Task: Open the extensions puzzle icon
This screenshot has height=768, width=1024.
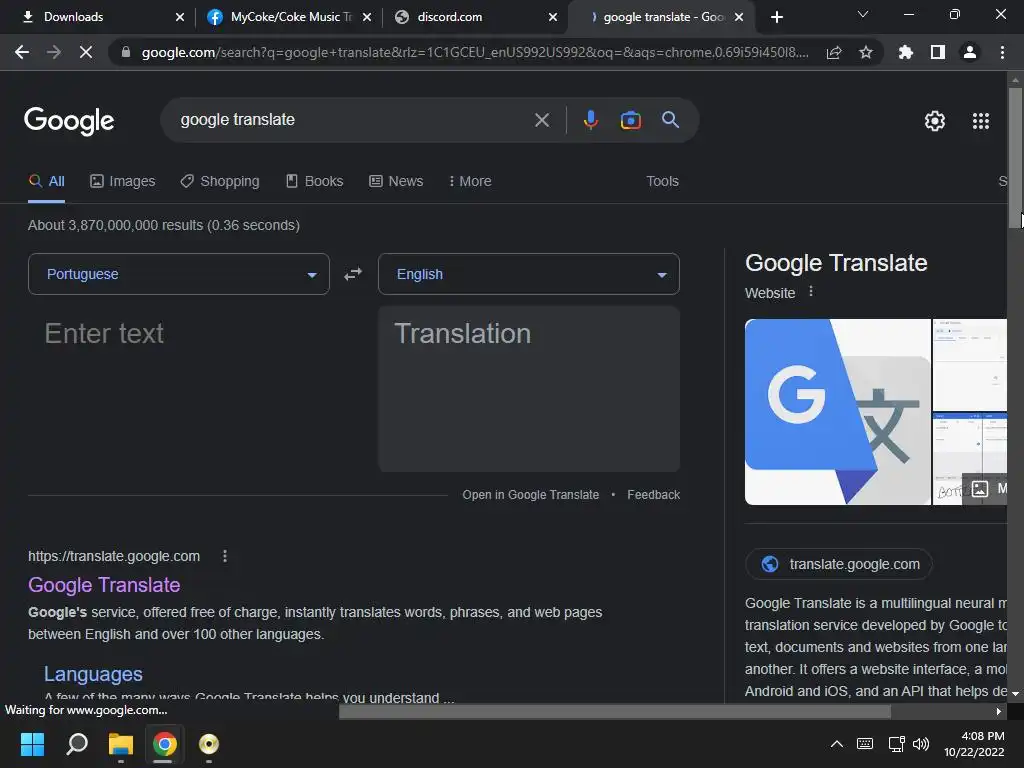Action: tap(905, 52)
